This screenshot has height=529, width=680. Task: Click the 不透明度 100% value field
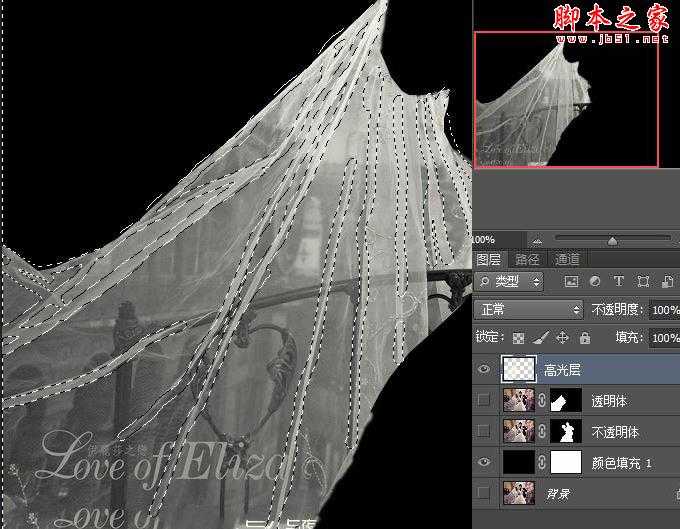click(x=664, y=310)
